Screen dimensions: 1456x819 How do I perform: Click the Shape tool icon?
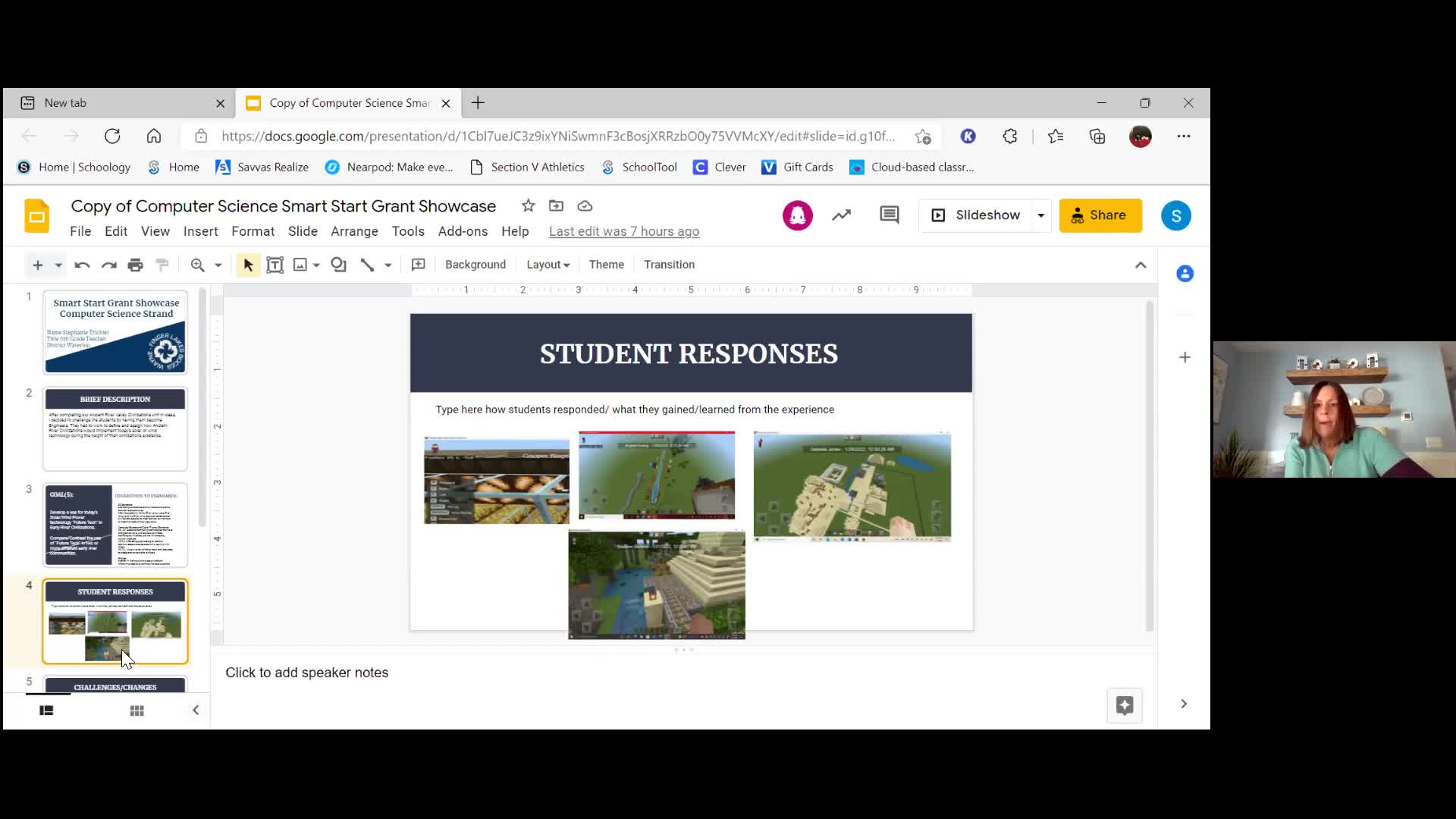(338, 265)
